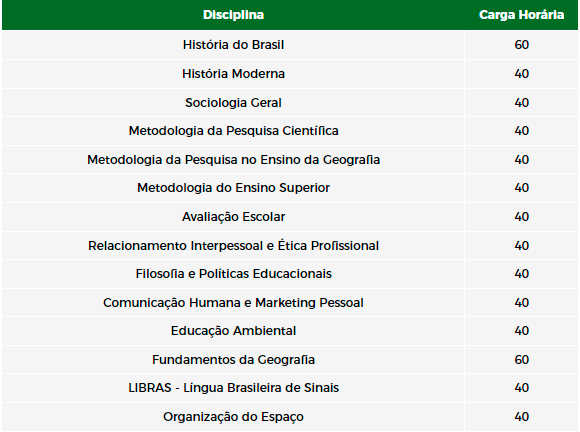Click Filosofia e Políticas Educacionais
This screenshot has width=580, height=432.
tap(233, 274)
